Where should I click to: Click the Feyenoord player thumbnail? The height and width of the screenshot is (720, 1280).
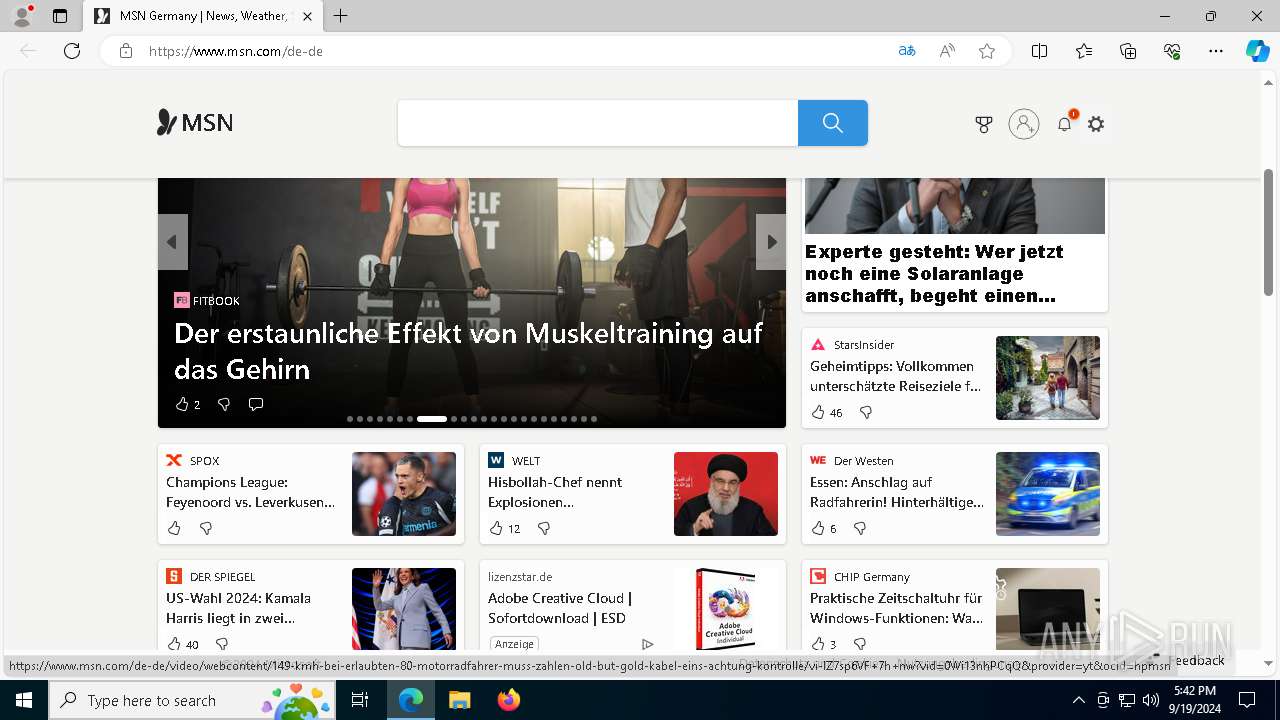tap(404, 494)
